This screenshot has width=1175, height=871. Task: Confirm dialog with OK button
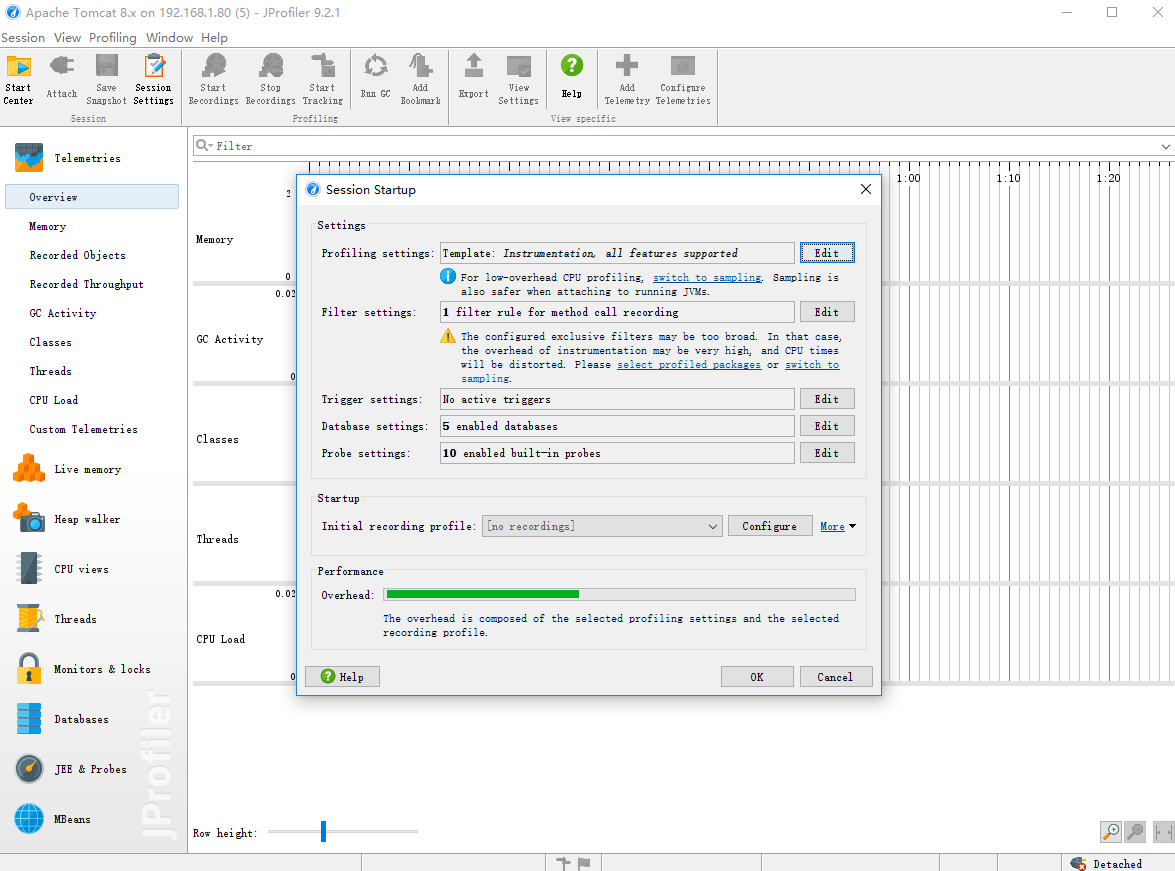click(x=757, y=677)
